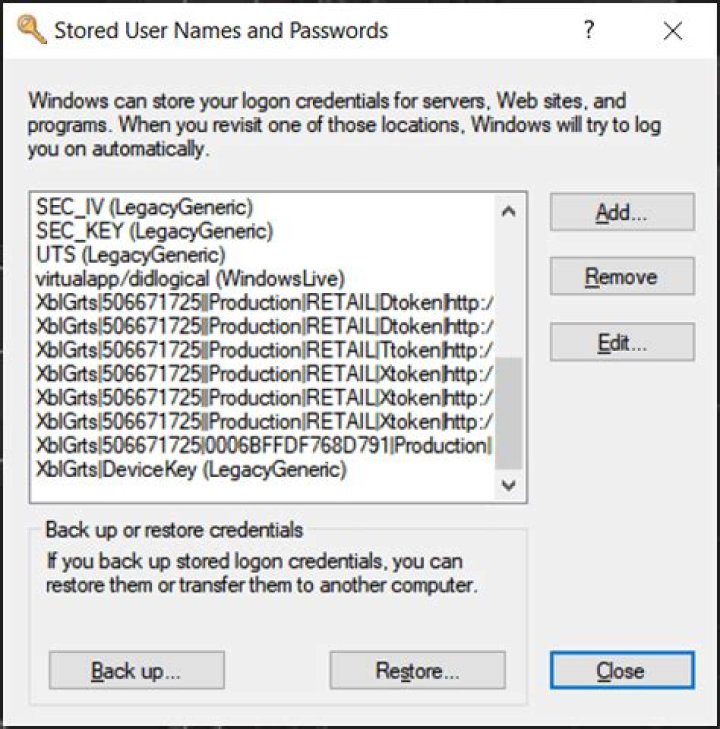This screenshot has height=729, width=720.
Task: Select the first XblGrts Dtoken entry
Action: tap(264, 302)
